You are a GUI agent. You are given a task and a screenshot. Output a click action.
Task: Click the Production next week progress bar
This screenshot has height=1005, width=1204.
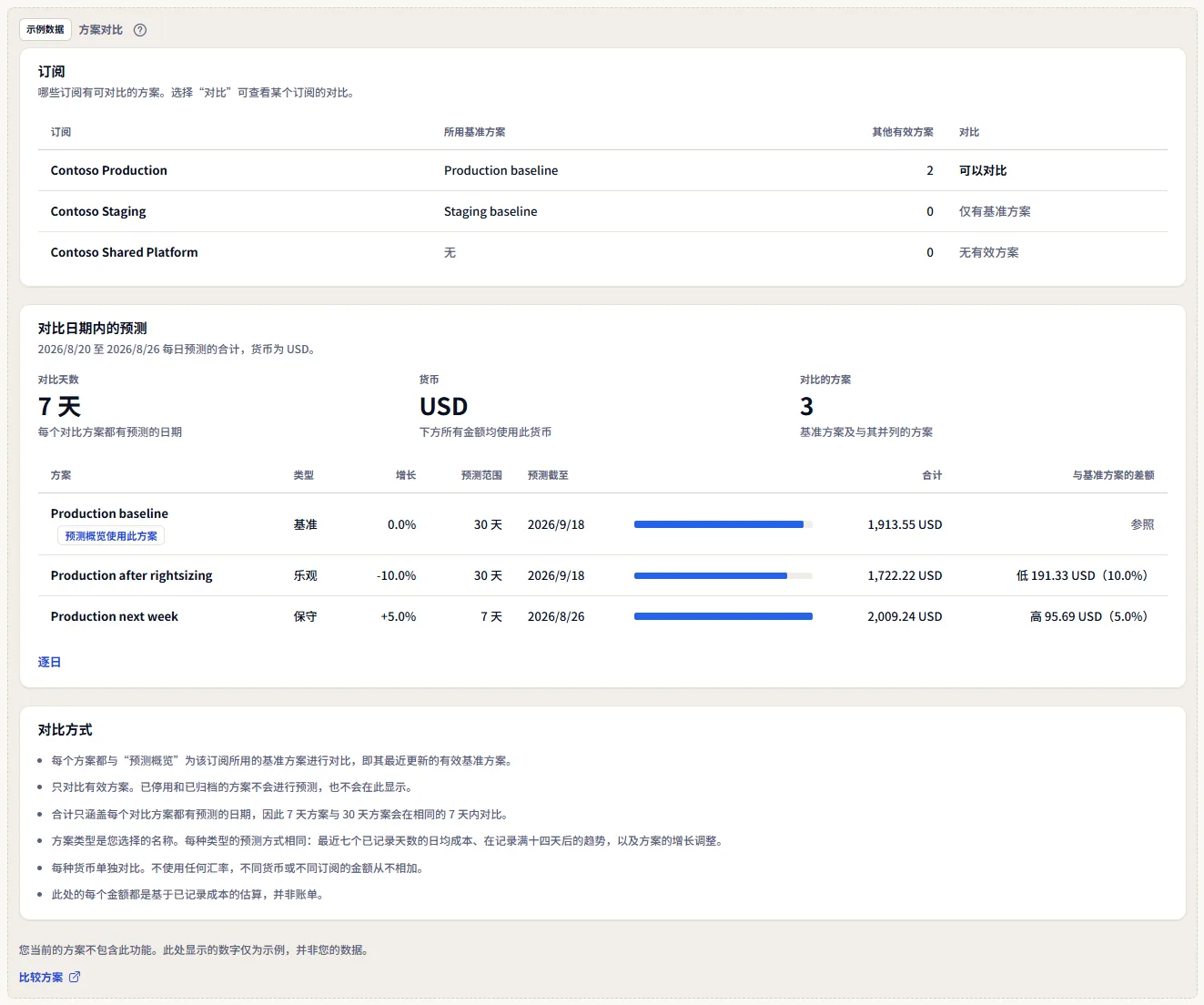[x=723, y=616]
